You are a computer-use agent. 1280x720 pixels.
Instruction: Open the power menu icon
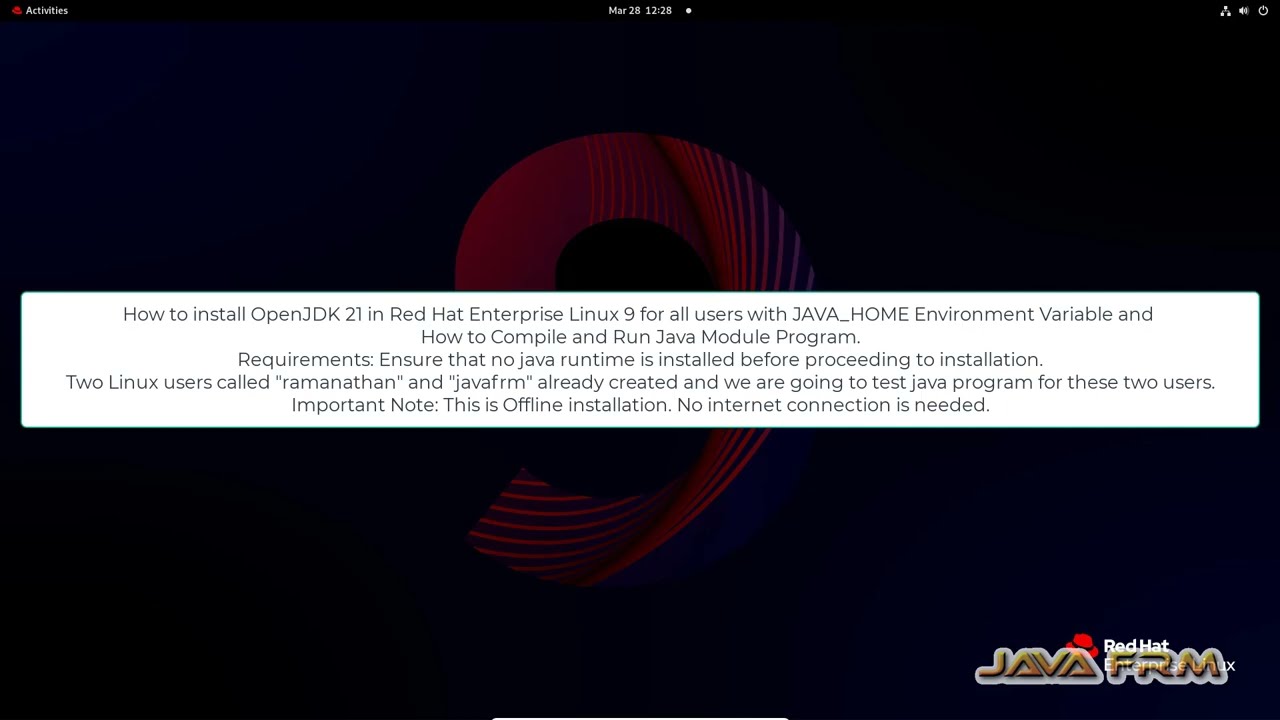(x=1263, y=10)
